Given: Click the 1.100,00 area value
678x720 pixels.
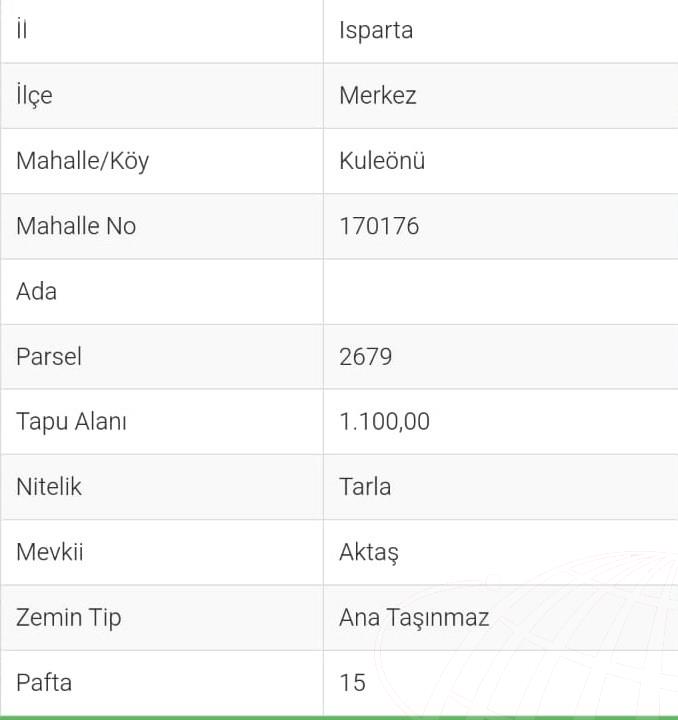Looking at the screenshot, I should coord(385,422).
